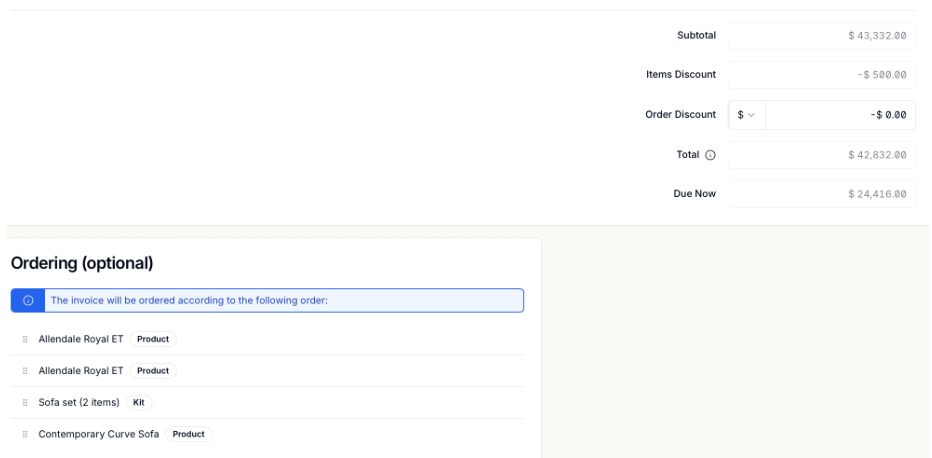Grab the handle icon beside Contemporary Curve Sofa

(25, 434)
